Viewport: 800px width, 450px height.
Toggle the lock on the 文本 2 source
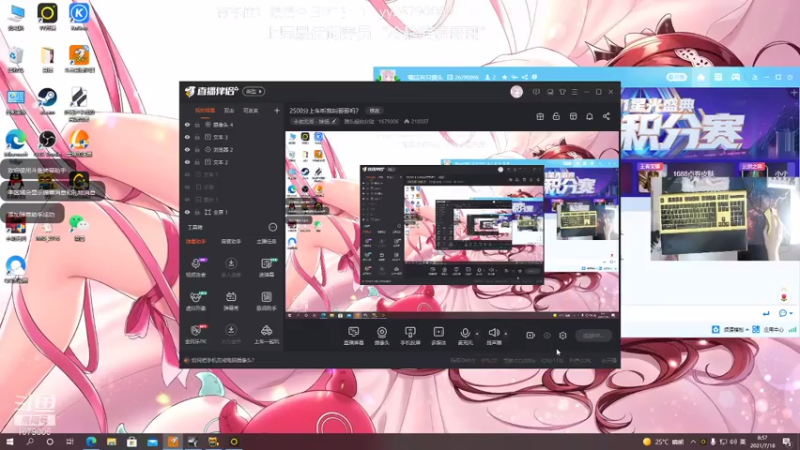point(197,162)
